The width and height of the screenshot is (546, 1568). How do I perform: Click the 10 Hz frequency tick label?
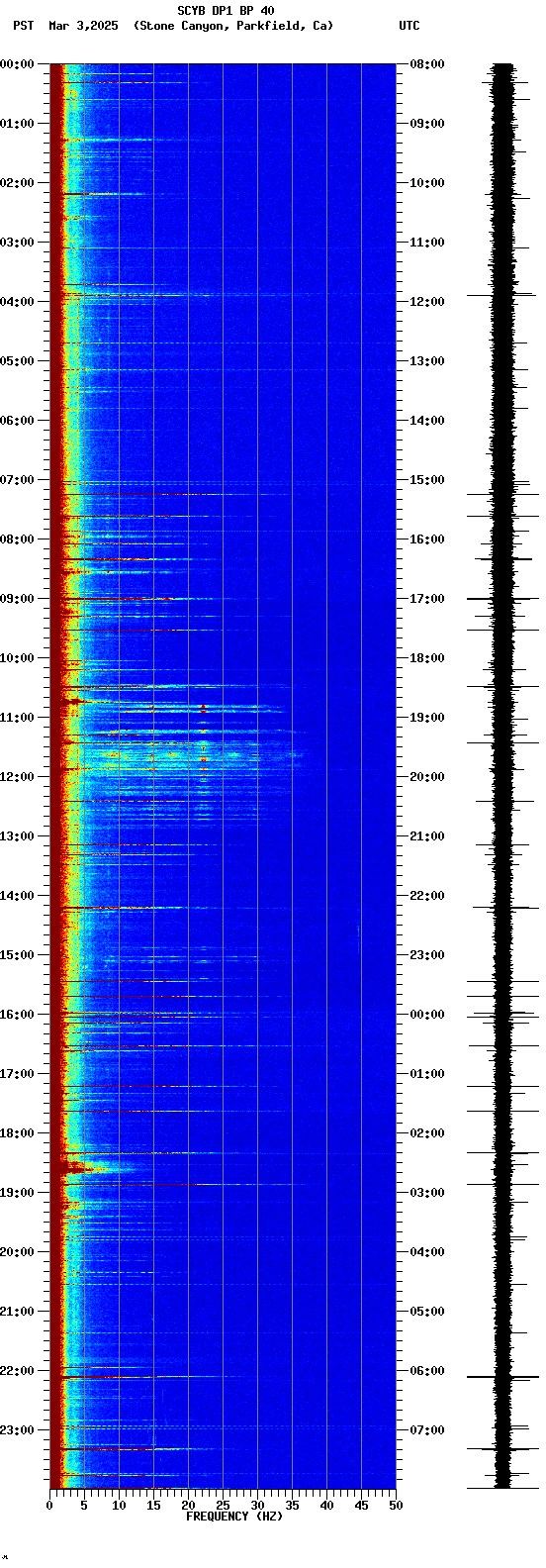pos(119,1506)
